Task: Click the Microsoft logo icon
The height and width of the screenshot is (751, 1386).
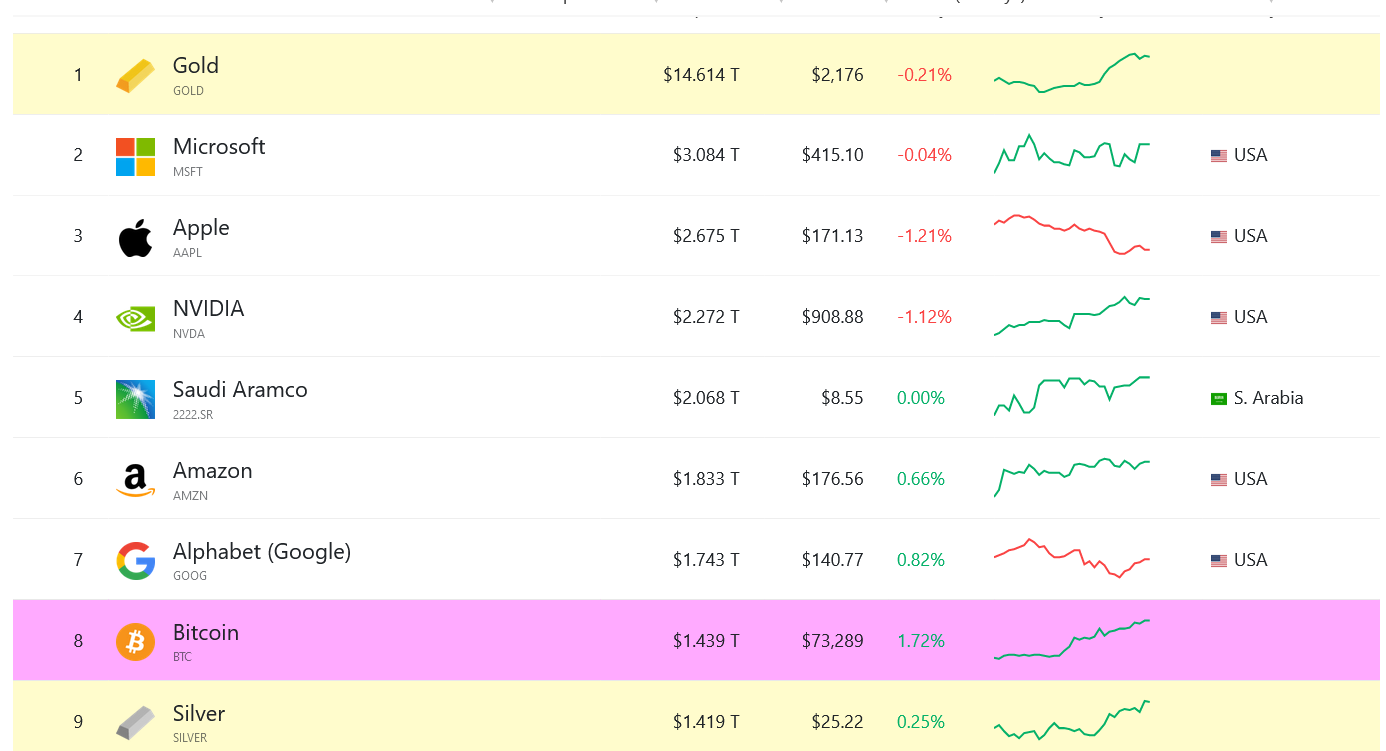Action: click(135, 157)
